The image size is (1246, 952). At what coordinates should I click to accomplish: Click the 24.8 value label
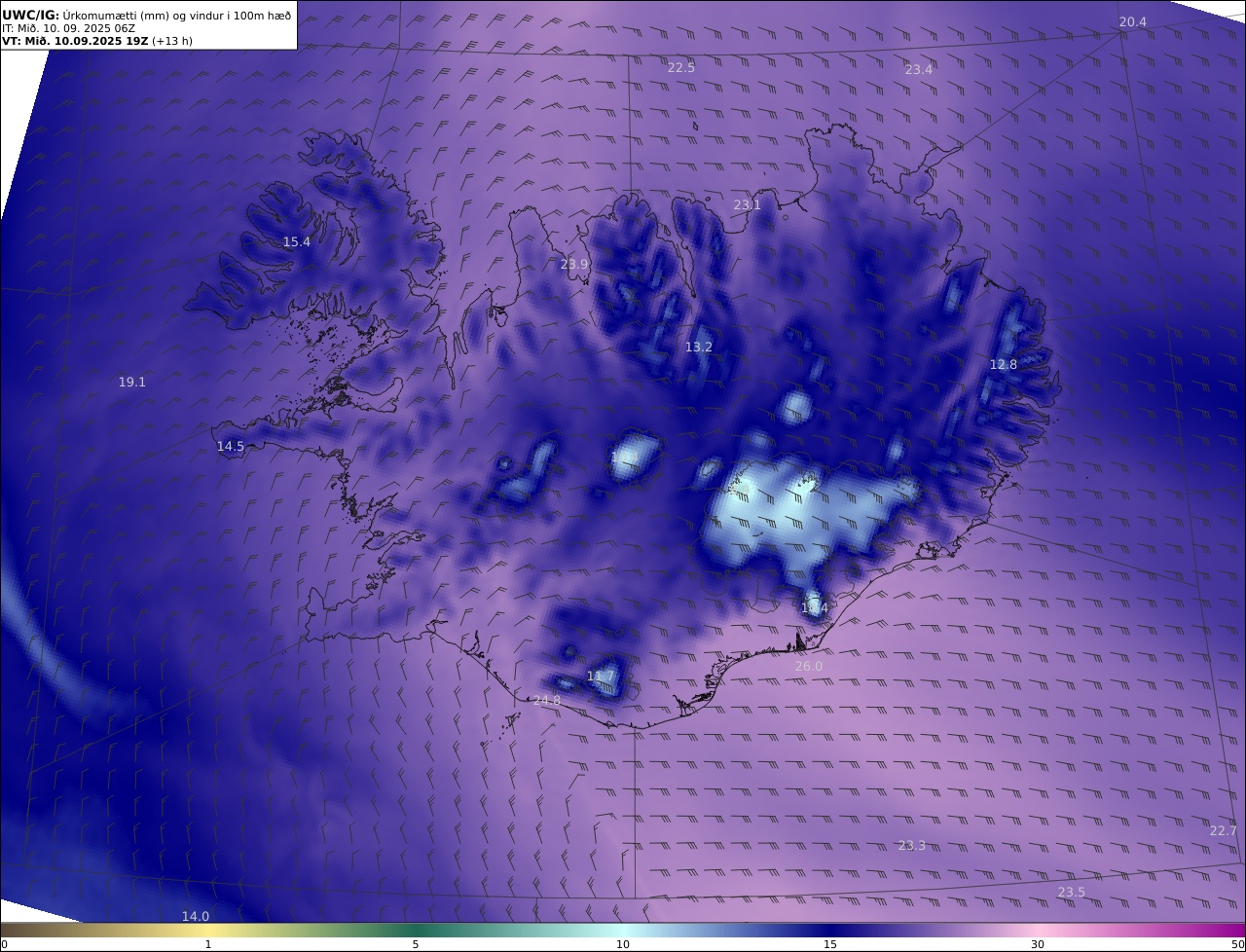[547, 701]
